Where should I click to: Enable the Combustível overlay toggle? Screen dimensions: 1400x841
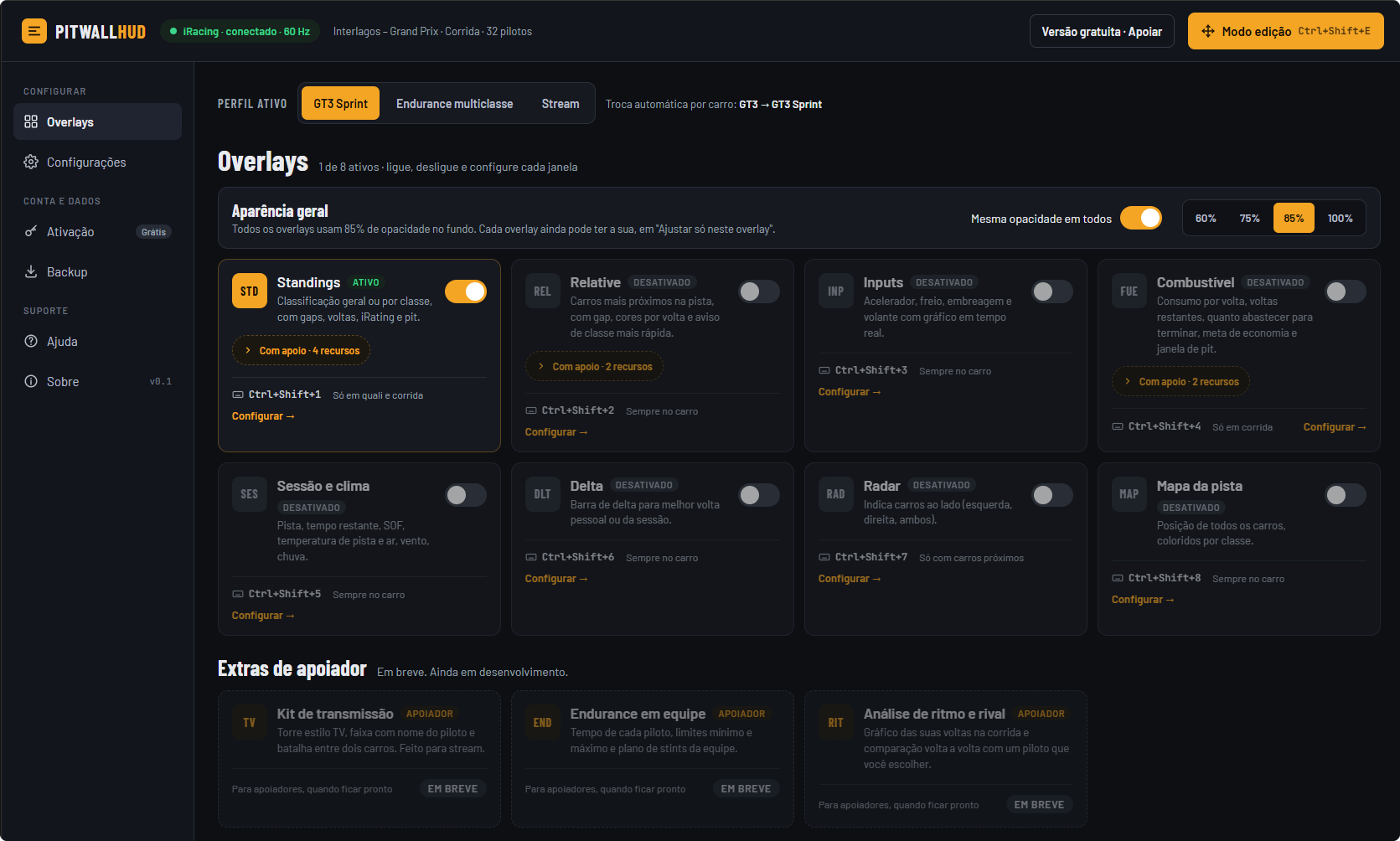tap(1346, 292)
